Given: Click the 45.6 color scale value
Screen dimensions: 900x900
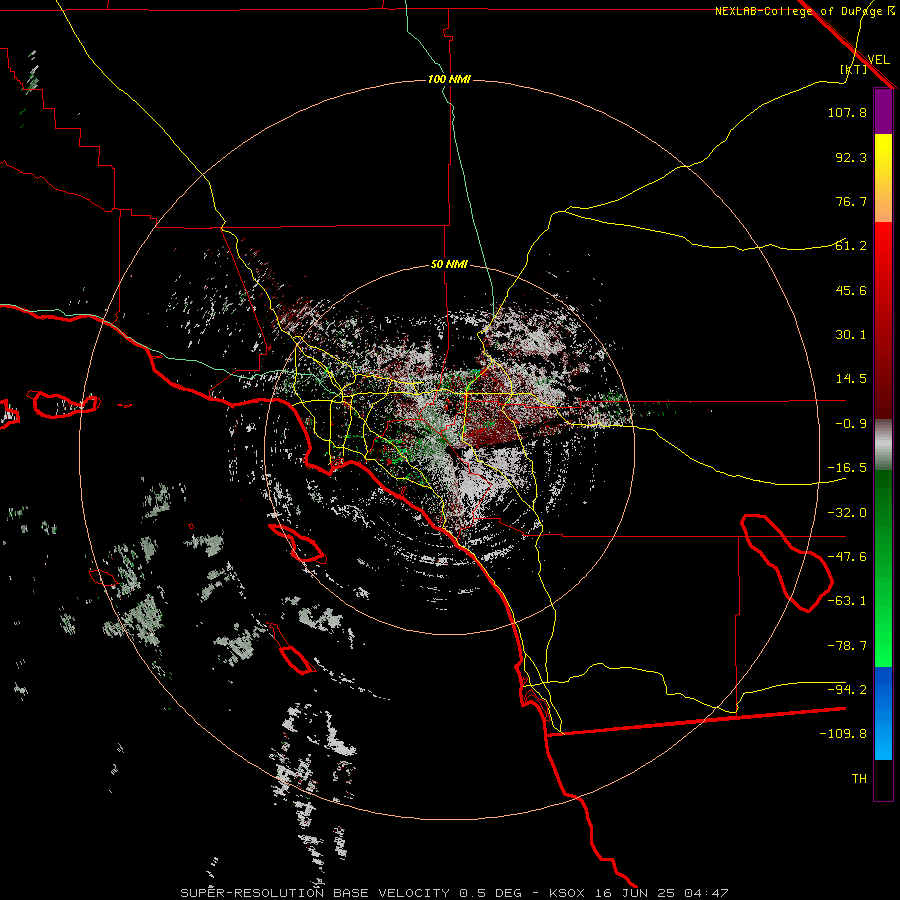Looking at the screenshot, I should pos(851,290).
